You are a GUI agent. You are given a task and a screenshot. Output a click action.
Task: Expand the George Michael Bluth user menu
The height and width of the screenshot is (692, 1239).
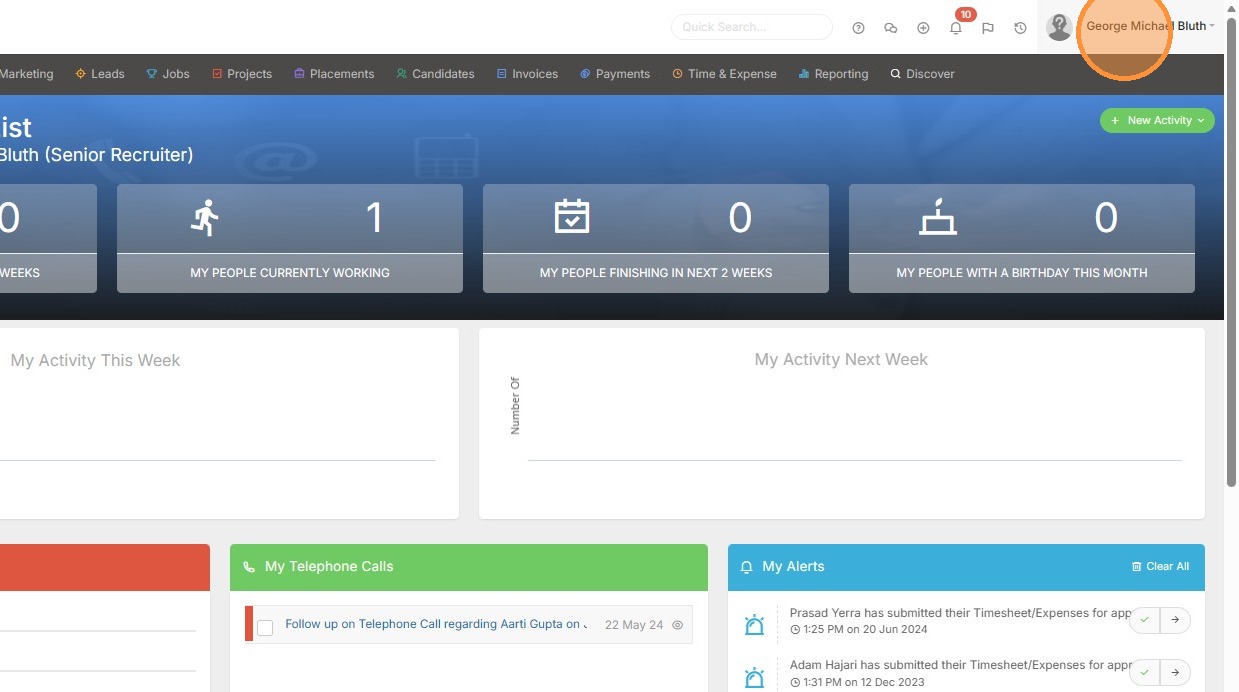click(1150, 26)
